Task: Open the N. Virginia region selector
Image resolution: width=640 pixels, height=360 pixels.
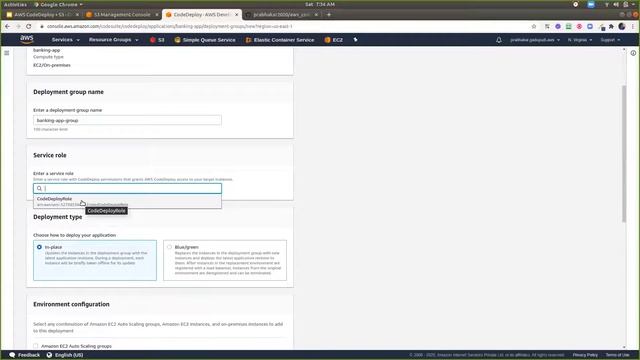Action: (580, 40)
